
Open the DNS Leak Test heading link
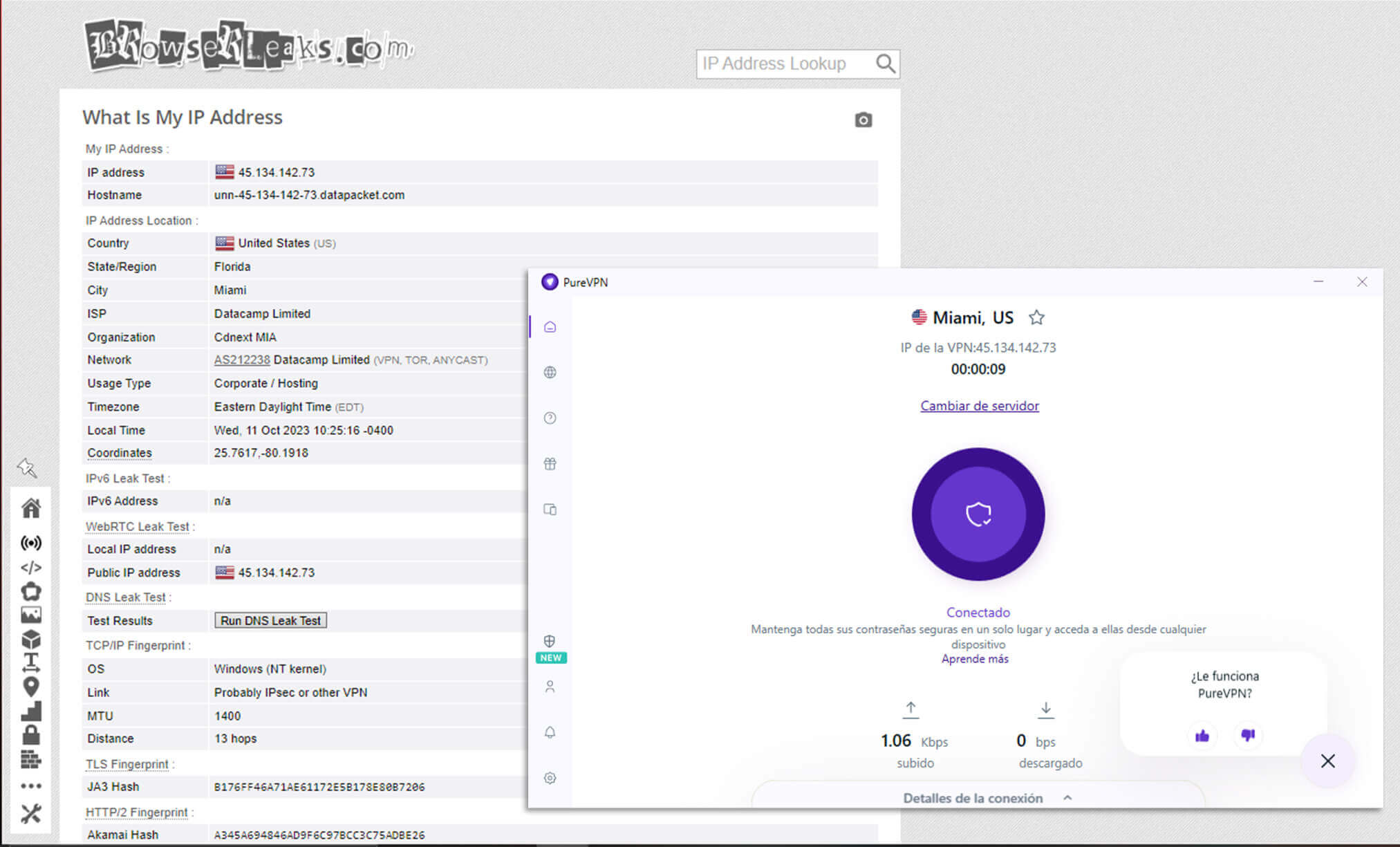click(126, 597)
